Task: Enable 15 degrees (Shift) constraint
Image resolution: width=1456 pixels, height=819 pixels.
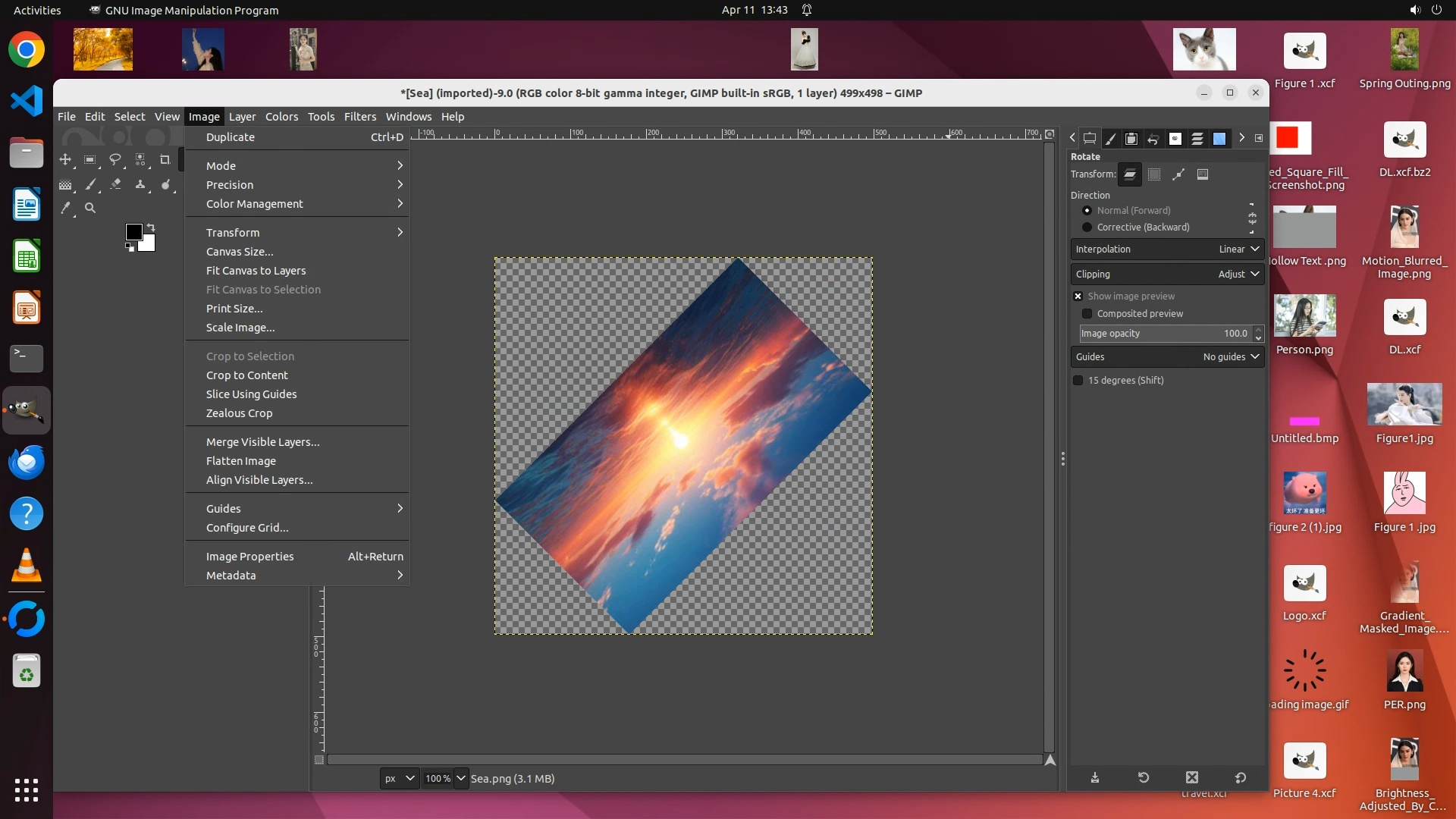Action: coord(1078,381)
